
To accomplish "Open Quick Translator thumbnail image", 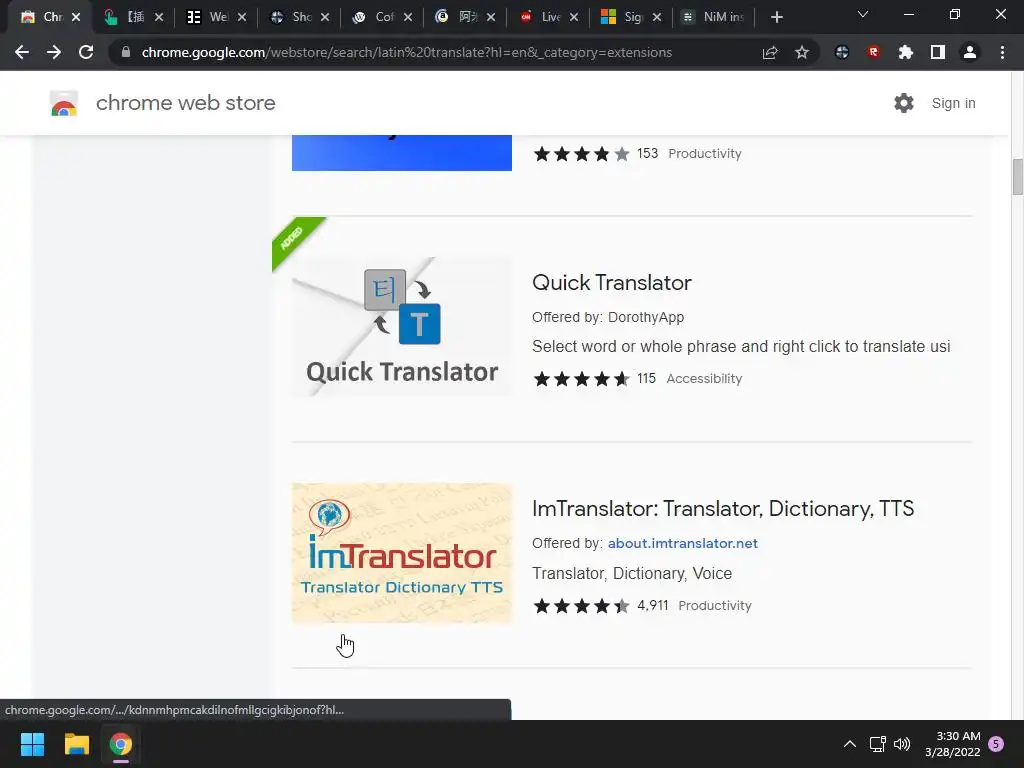I will click(402, 326).
